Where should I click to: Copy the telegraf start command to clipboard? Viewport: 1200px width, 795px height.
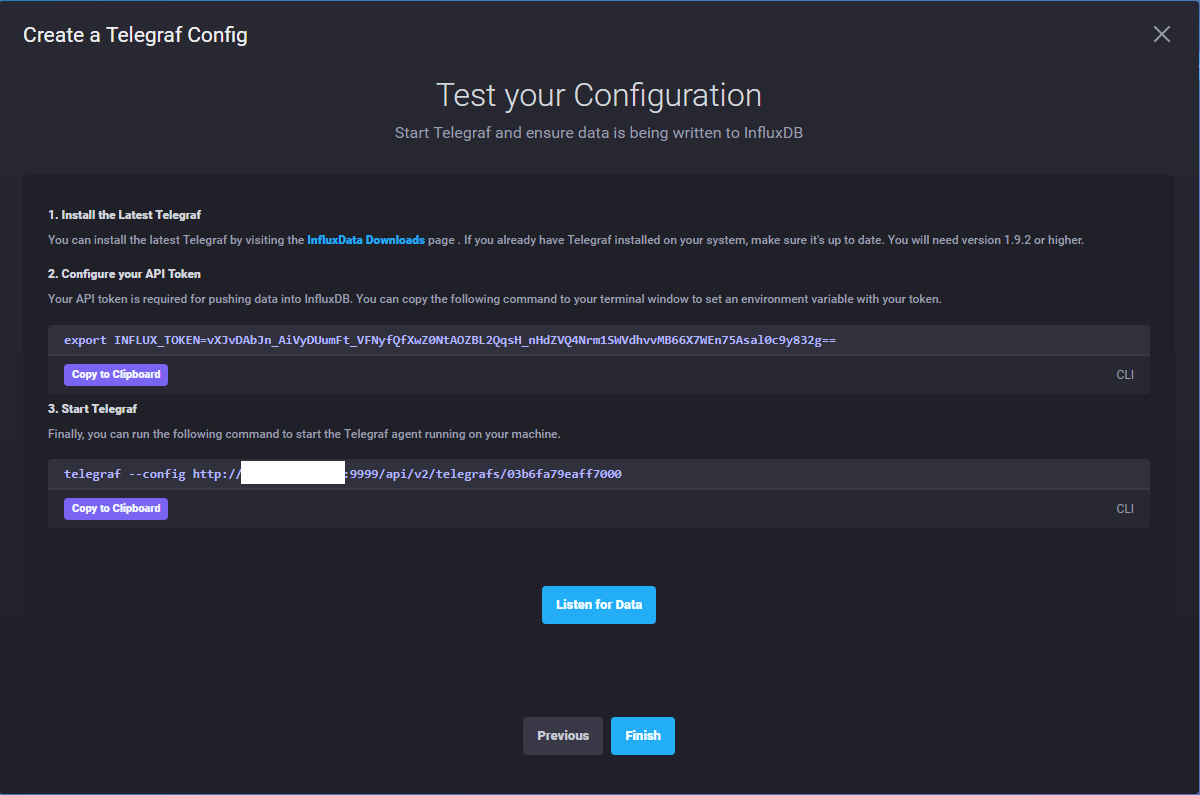point(116,509)
